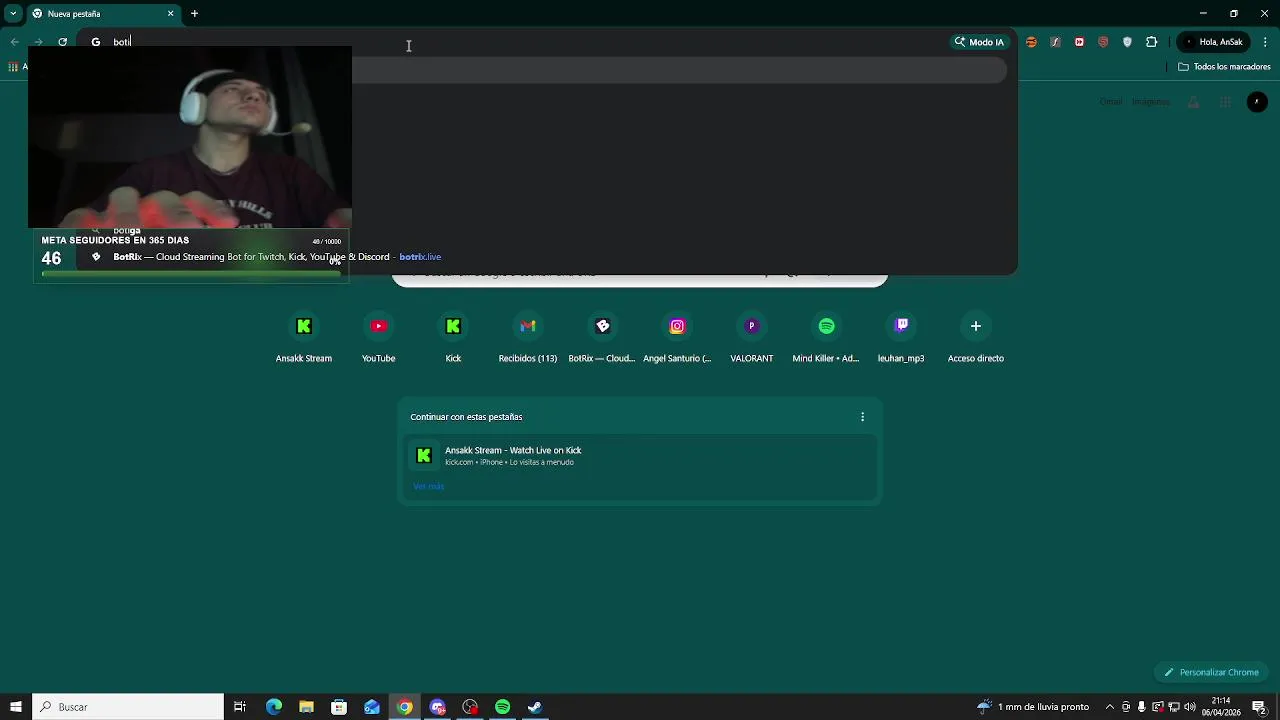The width and height of the screenshot is (1280, 720).
Task: Open the orange extension icon in toolbar
Action: click(x=1031, y=42)
